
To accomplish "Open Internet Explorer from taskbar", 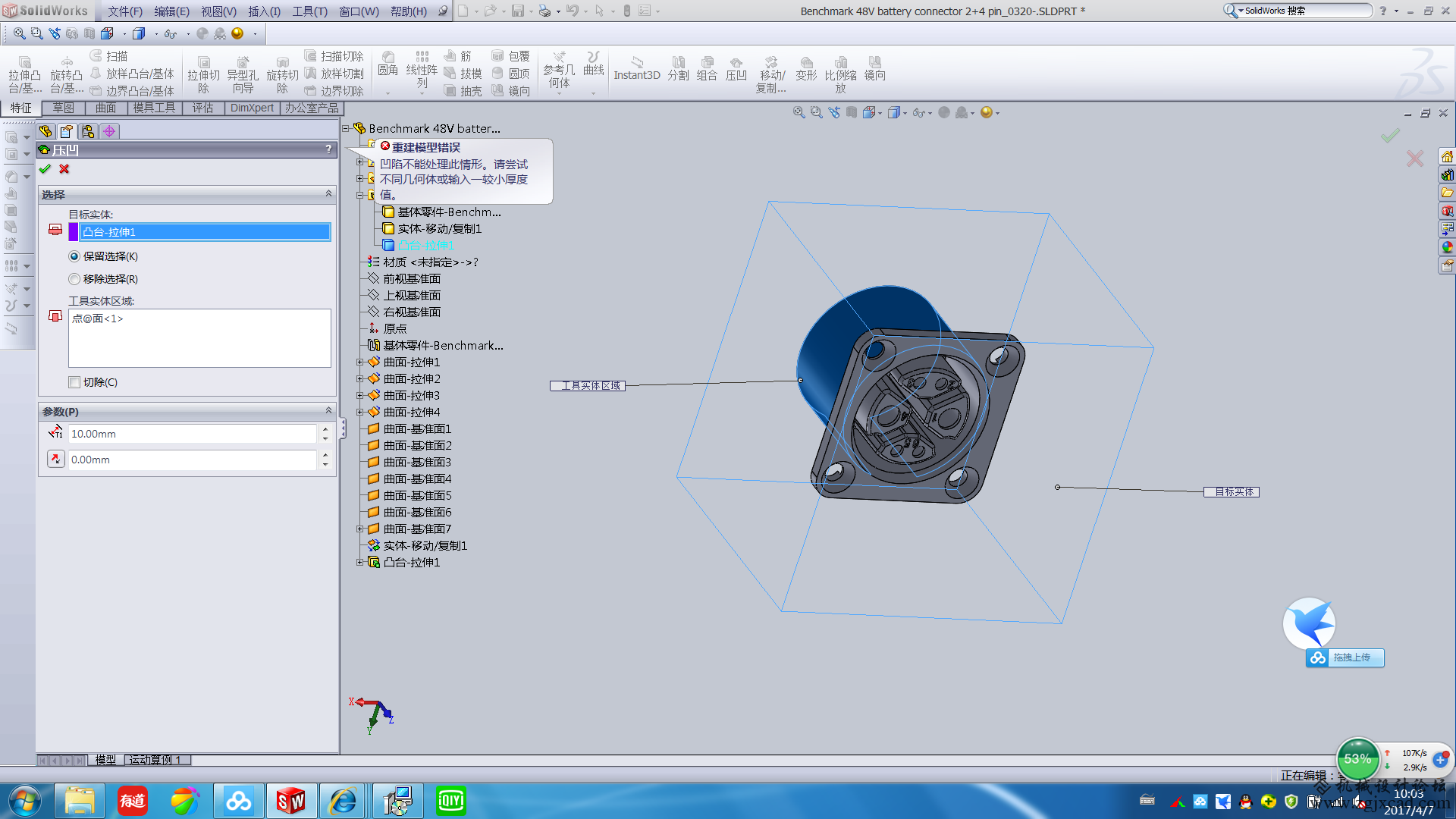I will tap(343, 801).
